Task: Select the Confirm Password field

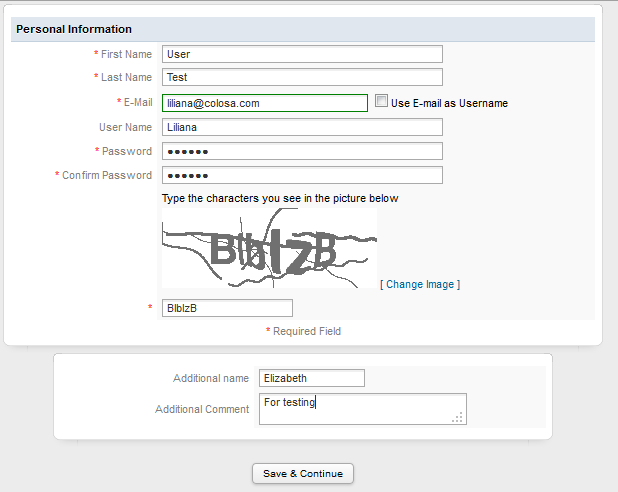Action: click(302, 175)
